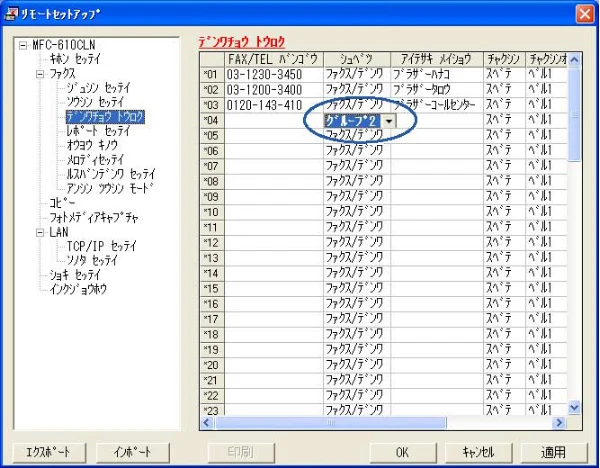Screen dimensions: 600x468
Task: Click the vertical scrollbar thumb
Action: click(x=574, y=114)
